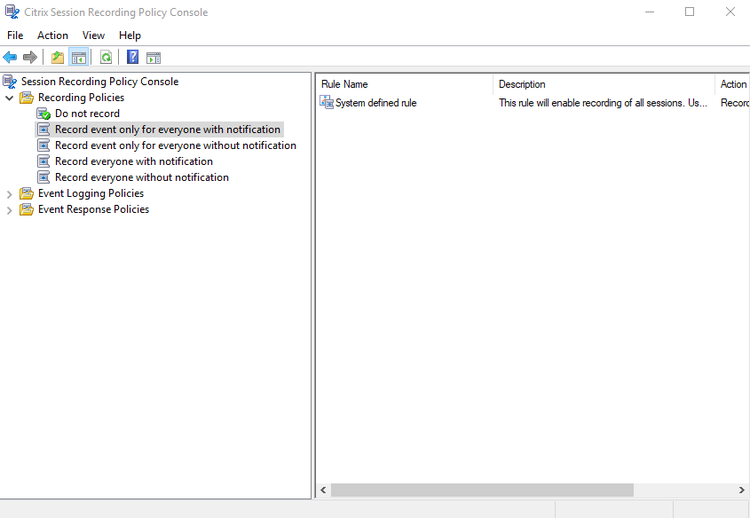Open the Help menu
The height and width of the screenshot is (518, 750).
[130, 35]
